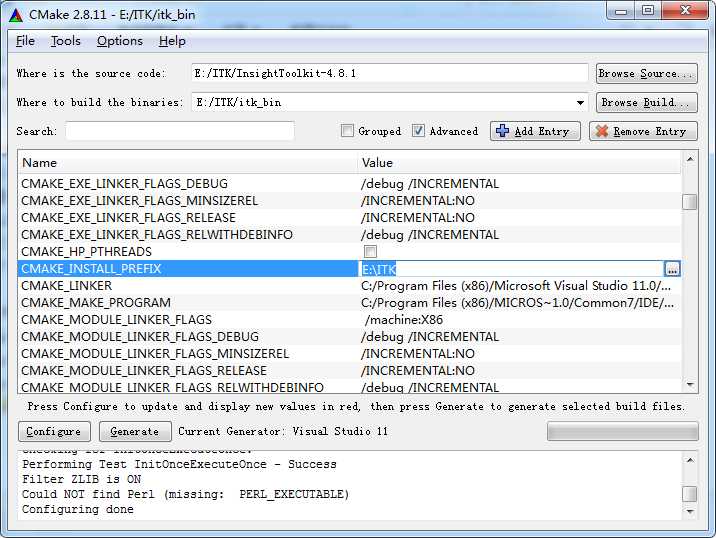Click the CMAKE_MAKE_PROGRAM MICROS~1.0 path value
This screenshot has height=538, width=716.
[517, 303]
